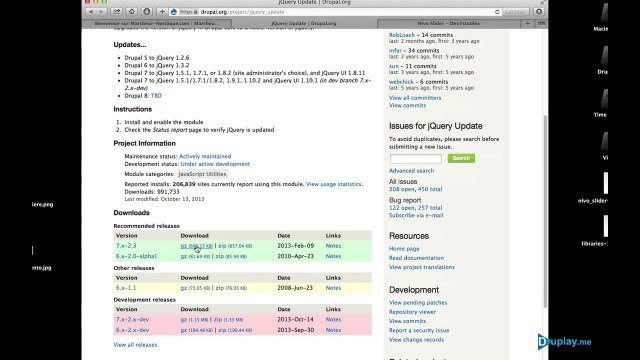Screen dimensions: 640x360
Task: Open the Under active development link
Action: (x=215, y=164)
